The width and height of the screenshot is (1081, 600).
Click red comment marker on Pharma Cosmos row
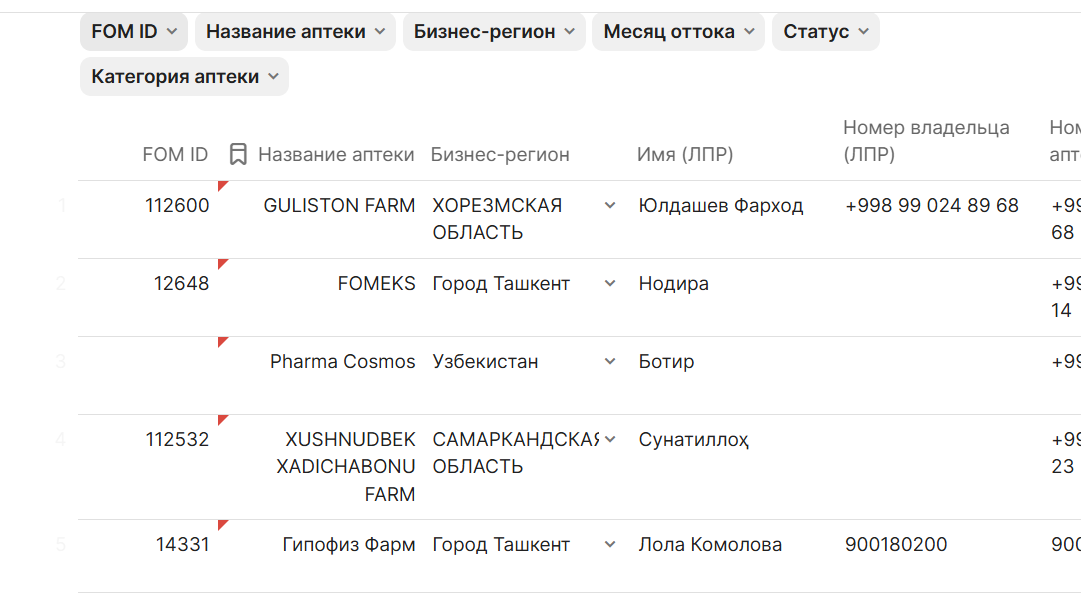coord(222,341)
